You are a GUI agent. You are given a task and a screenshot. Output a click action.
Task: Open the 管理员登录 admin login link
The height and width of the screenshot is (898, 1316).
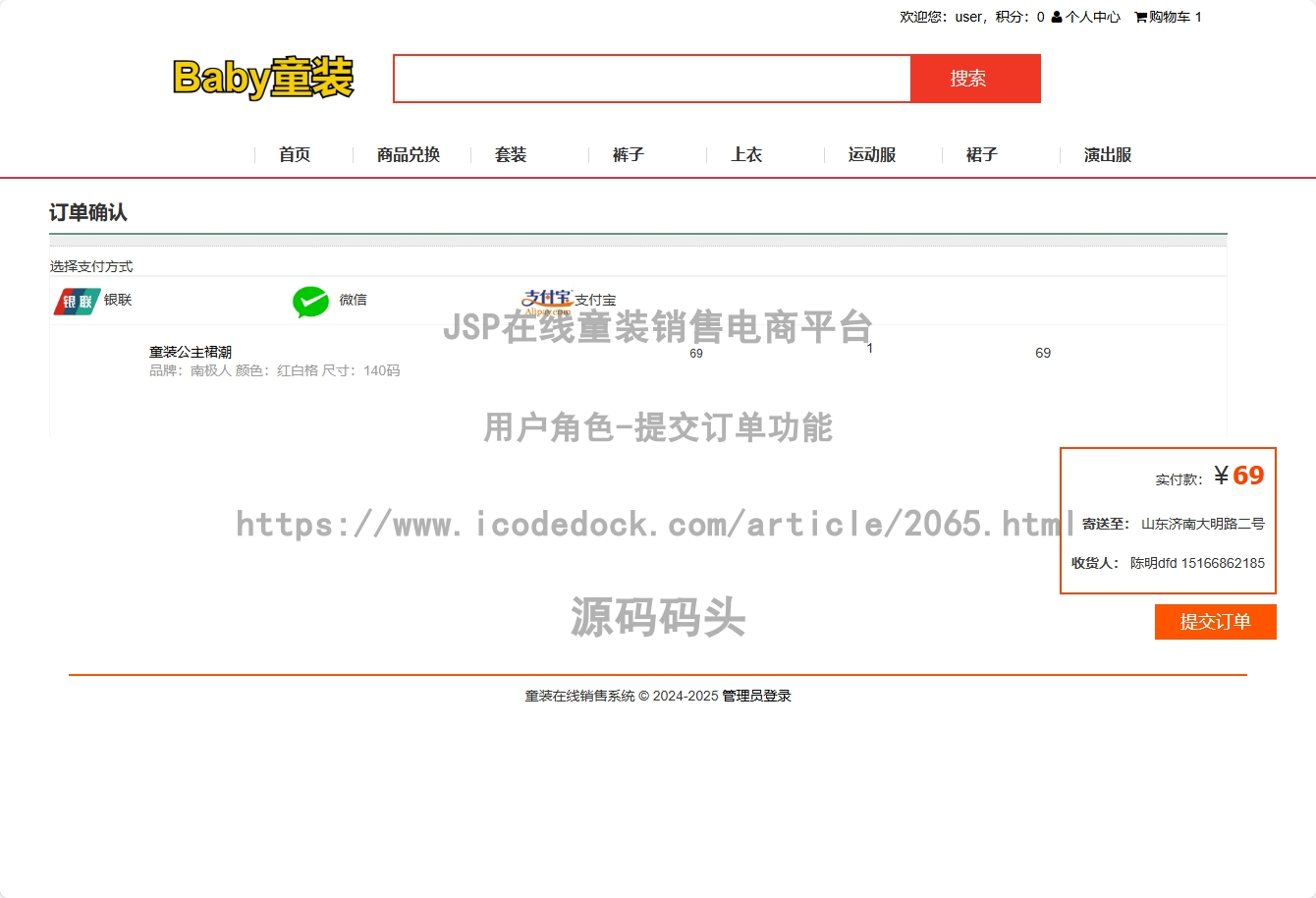point(756,696)
